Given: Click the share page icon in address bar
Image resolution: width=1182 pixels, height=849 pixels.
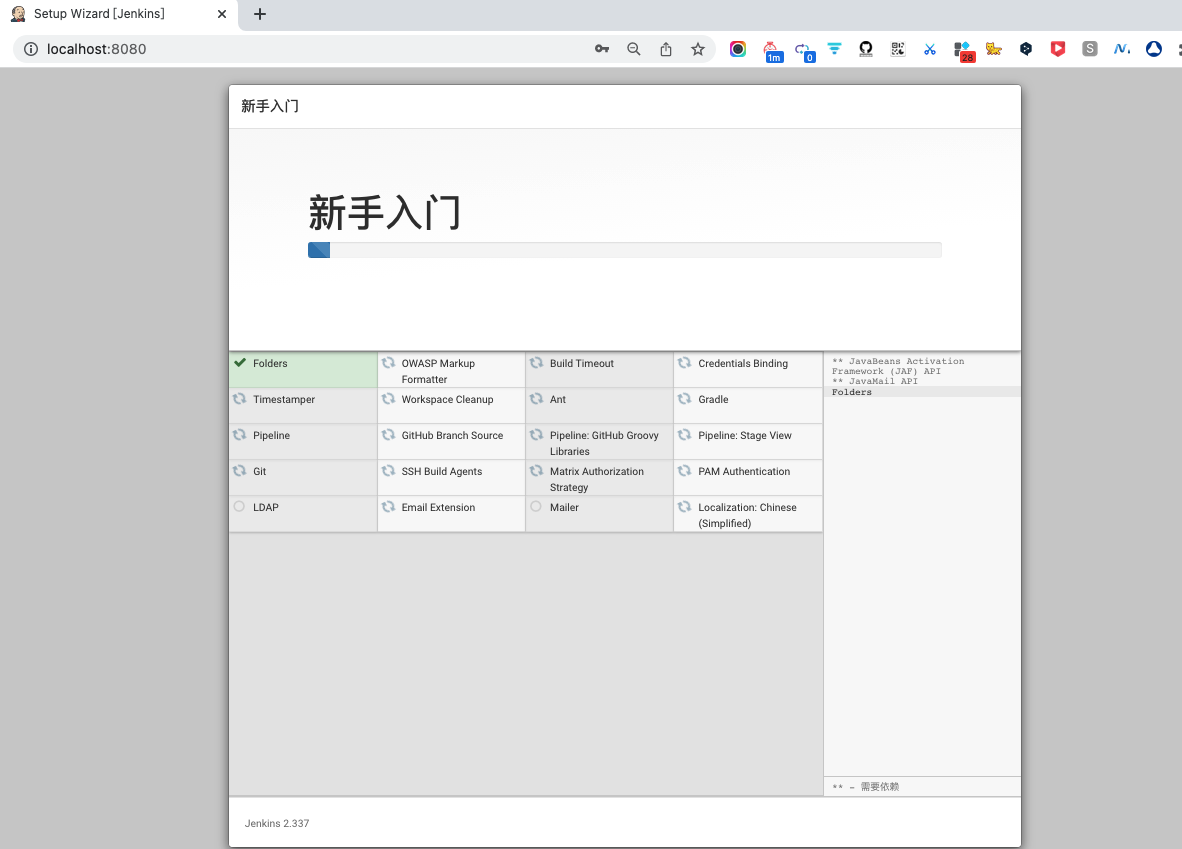Looking at the screenshot, I should point(666,49).
